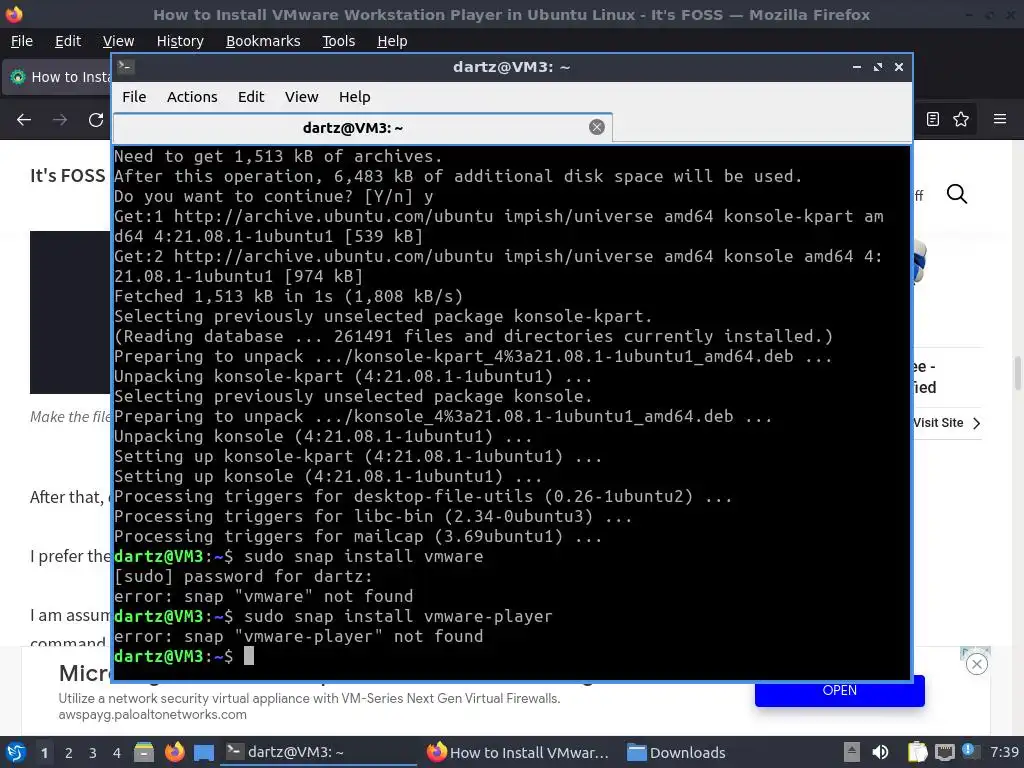Click the last terminal prompt cursor line
Image resolution: width=1024 pixels, height=768 pixels.
pyautogui.click(x=184, y=656)
